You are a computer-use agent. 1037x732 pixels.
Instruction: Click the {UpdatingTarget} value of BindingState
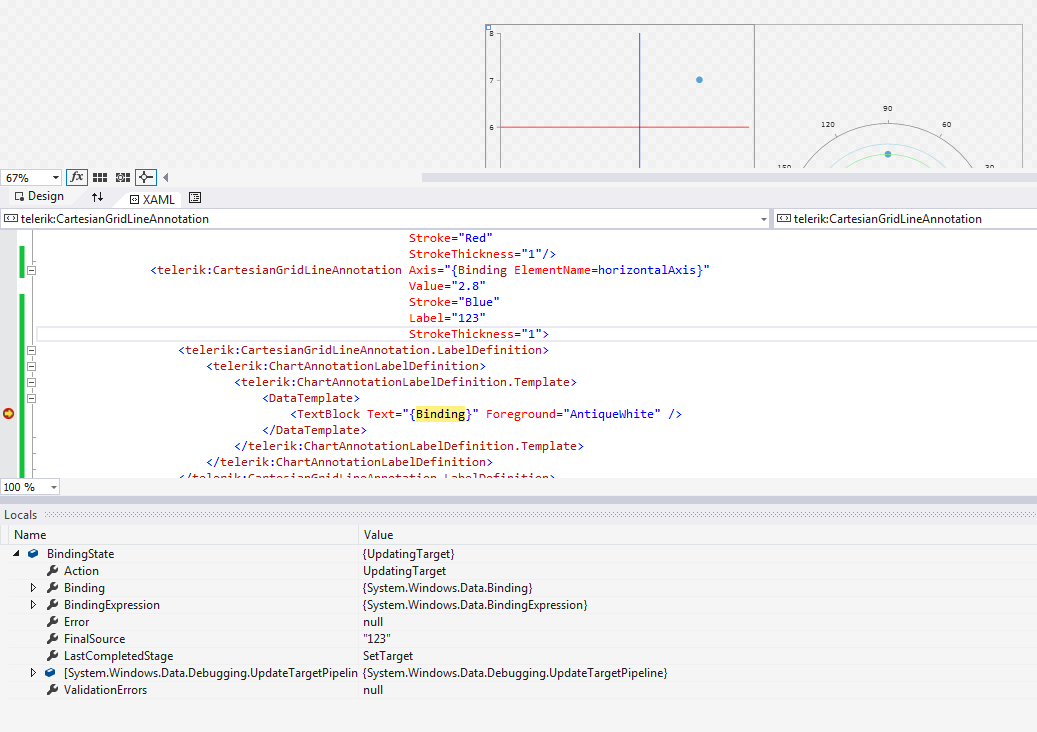pyautogui.click(x=409, y=553)
